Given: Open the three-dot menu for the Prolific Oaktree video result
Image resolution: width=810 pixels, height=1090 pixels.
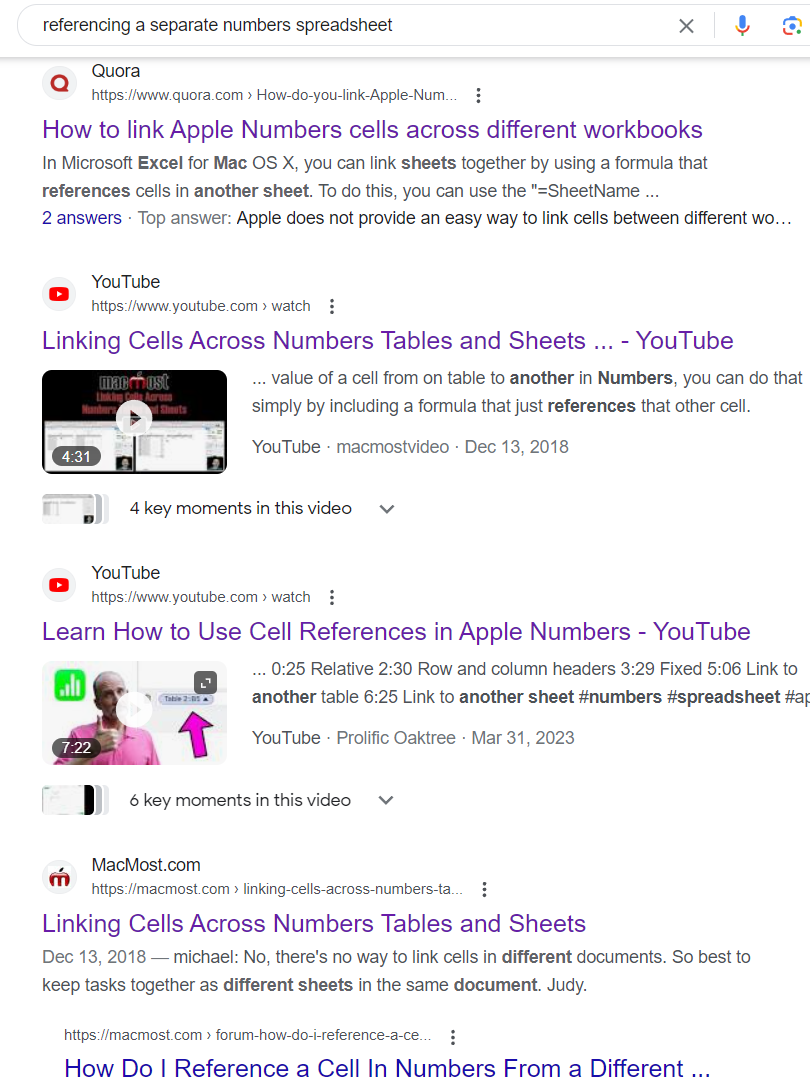Looking at the screenshot, I should click(332, 597).
